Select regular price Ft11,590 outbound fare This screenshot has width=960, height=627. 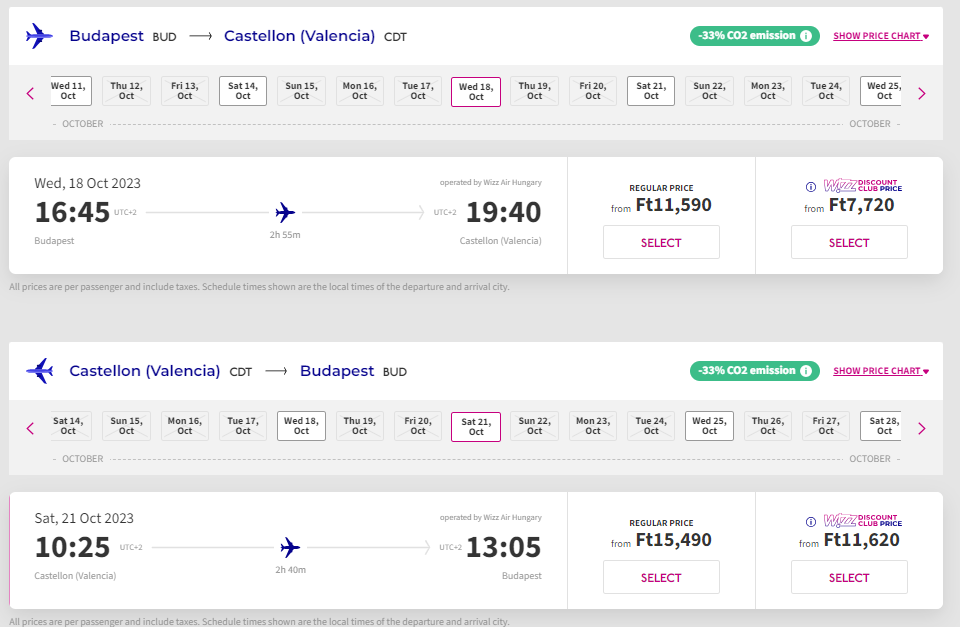click(661, 242)
